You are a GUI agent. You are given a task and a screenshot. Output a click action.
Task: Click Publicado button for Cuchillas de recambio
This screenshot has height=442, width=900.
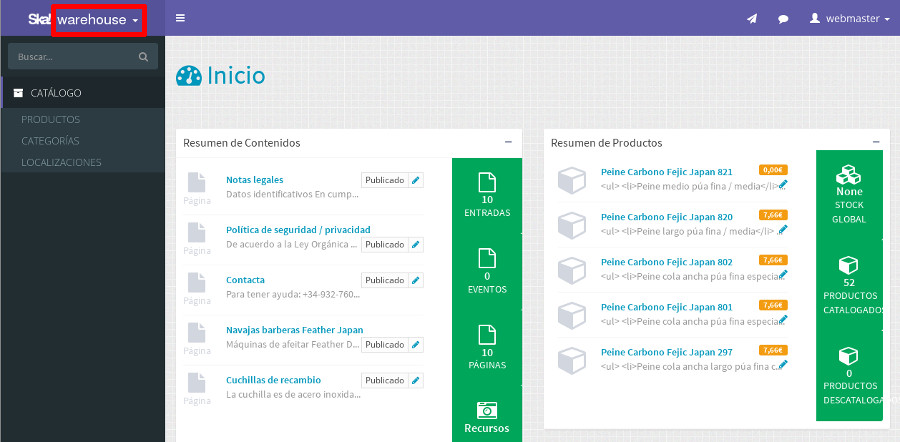tap(385, 381)
